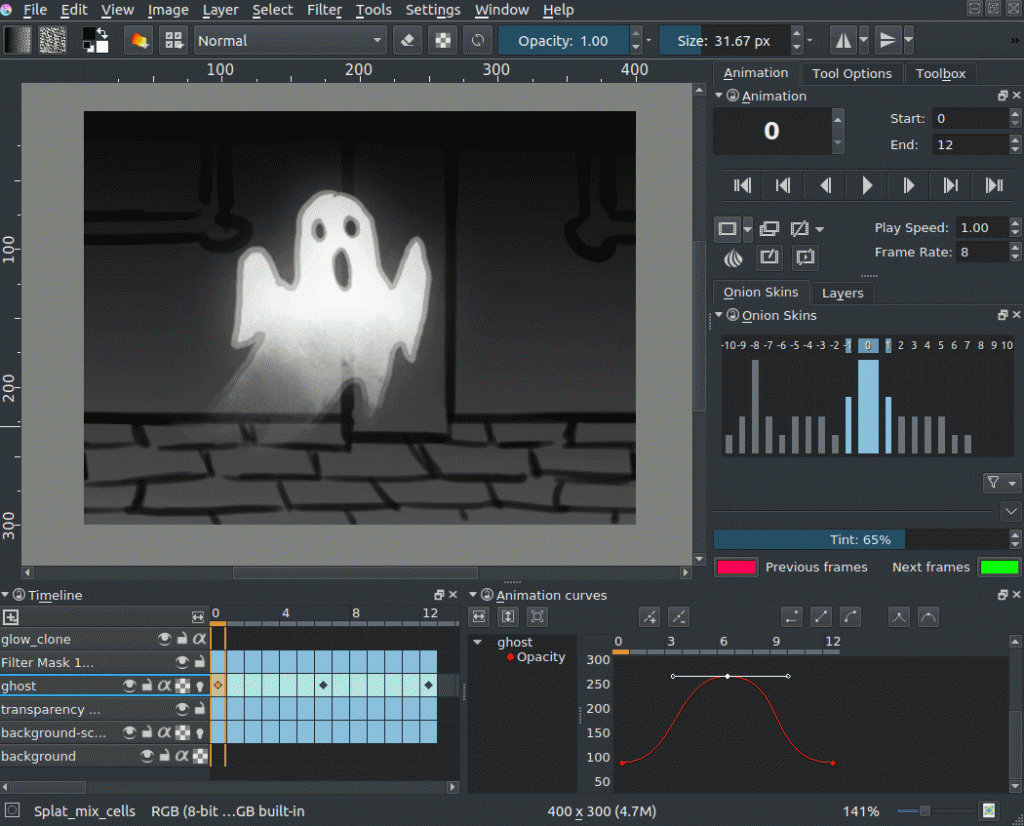
Task: Open the Filter menu
Action: [x=325, y=10]
